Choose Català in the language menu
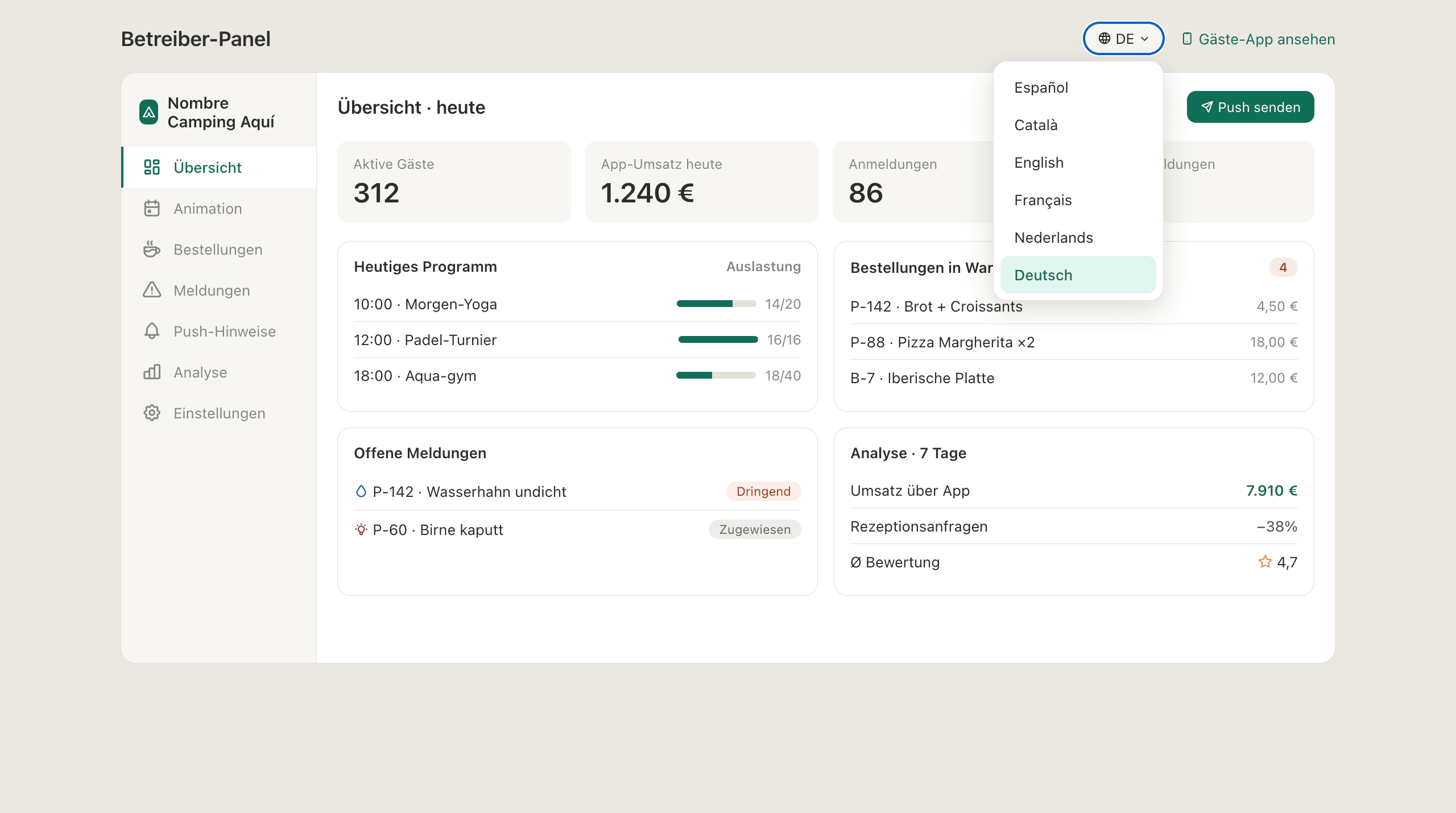Viewport: 1456px width, 813px height. [1078, 125]
